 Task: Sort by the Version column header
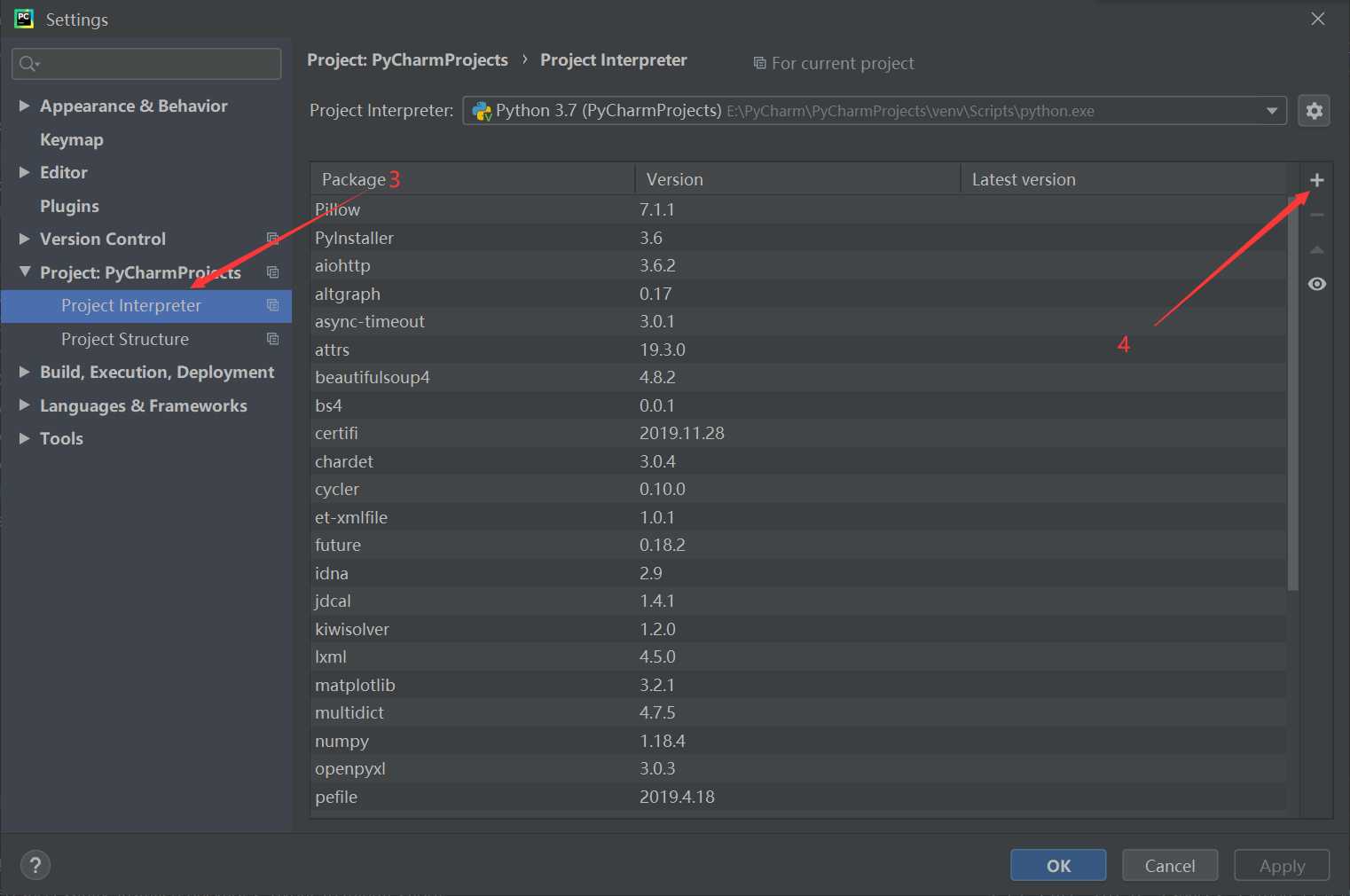pos(797,179)
